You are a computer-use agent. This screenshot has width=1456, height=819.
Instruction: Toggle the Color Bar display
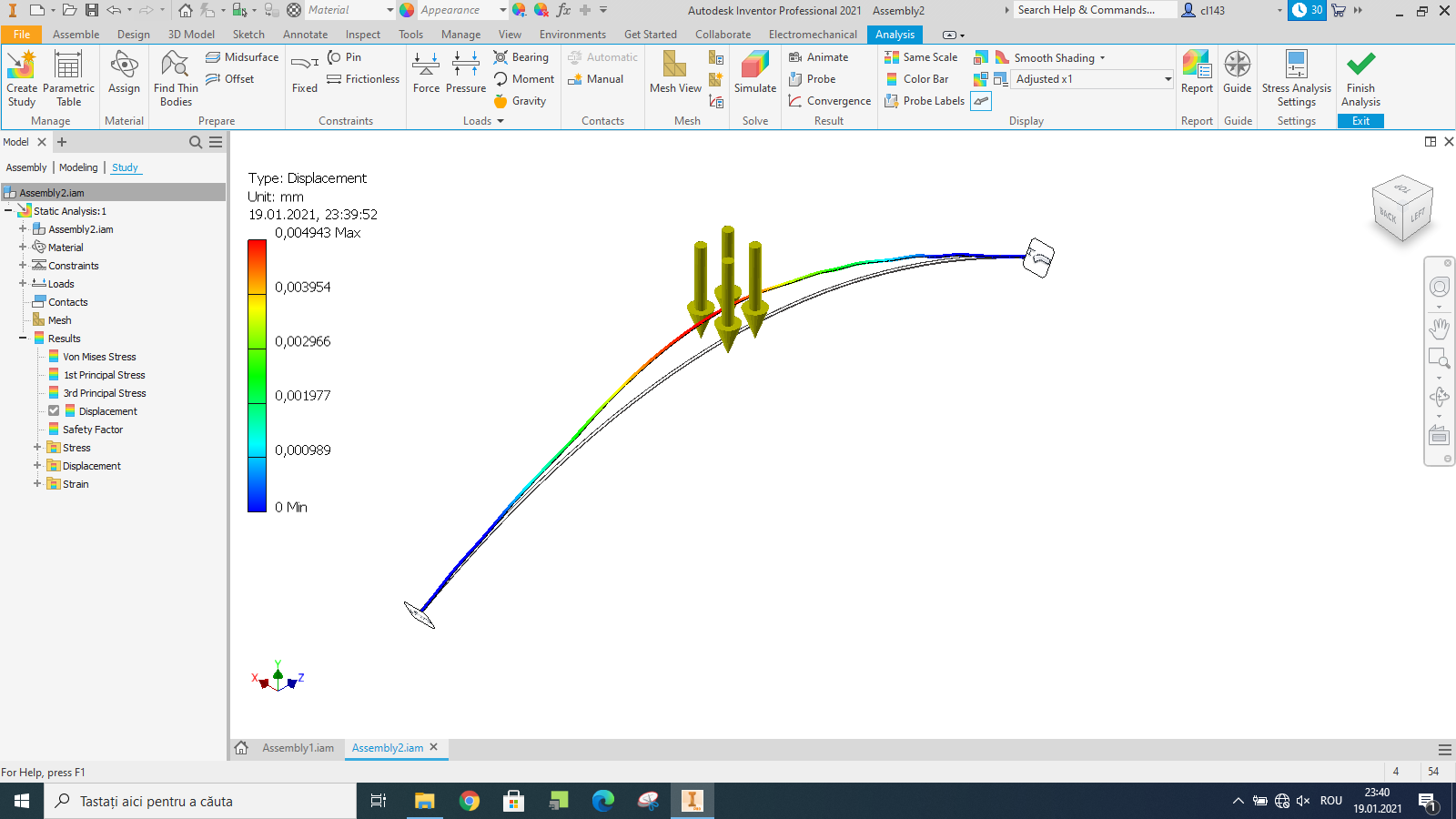pos(917,79)
